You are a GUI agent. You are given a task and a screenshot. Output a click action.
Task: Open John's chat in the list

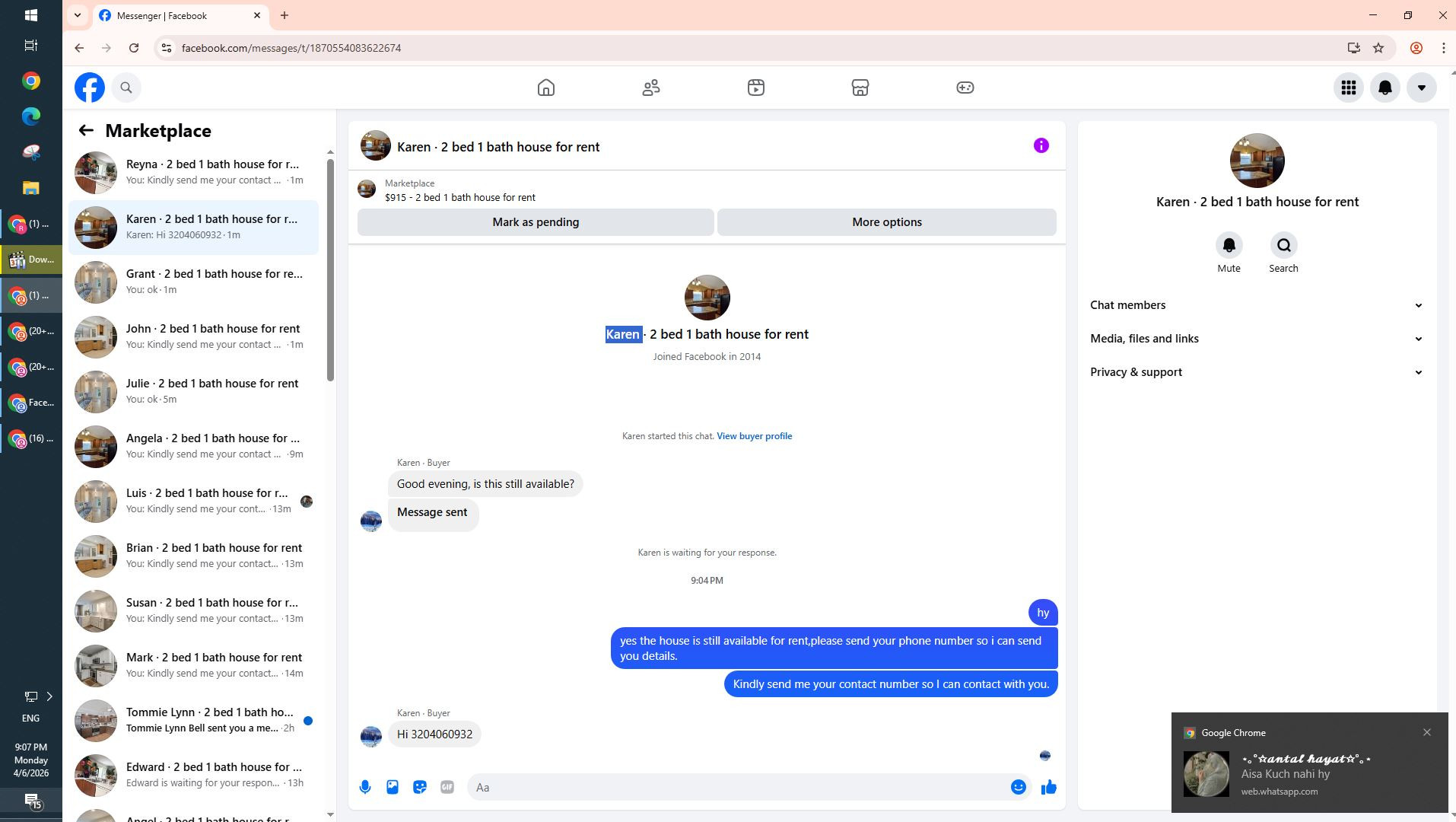[194, 336]
